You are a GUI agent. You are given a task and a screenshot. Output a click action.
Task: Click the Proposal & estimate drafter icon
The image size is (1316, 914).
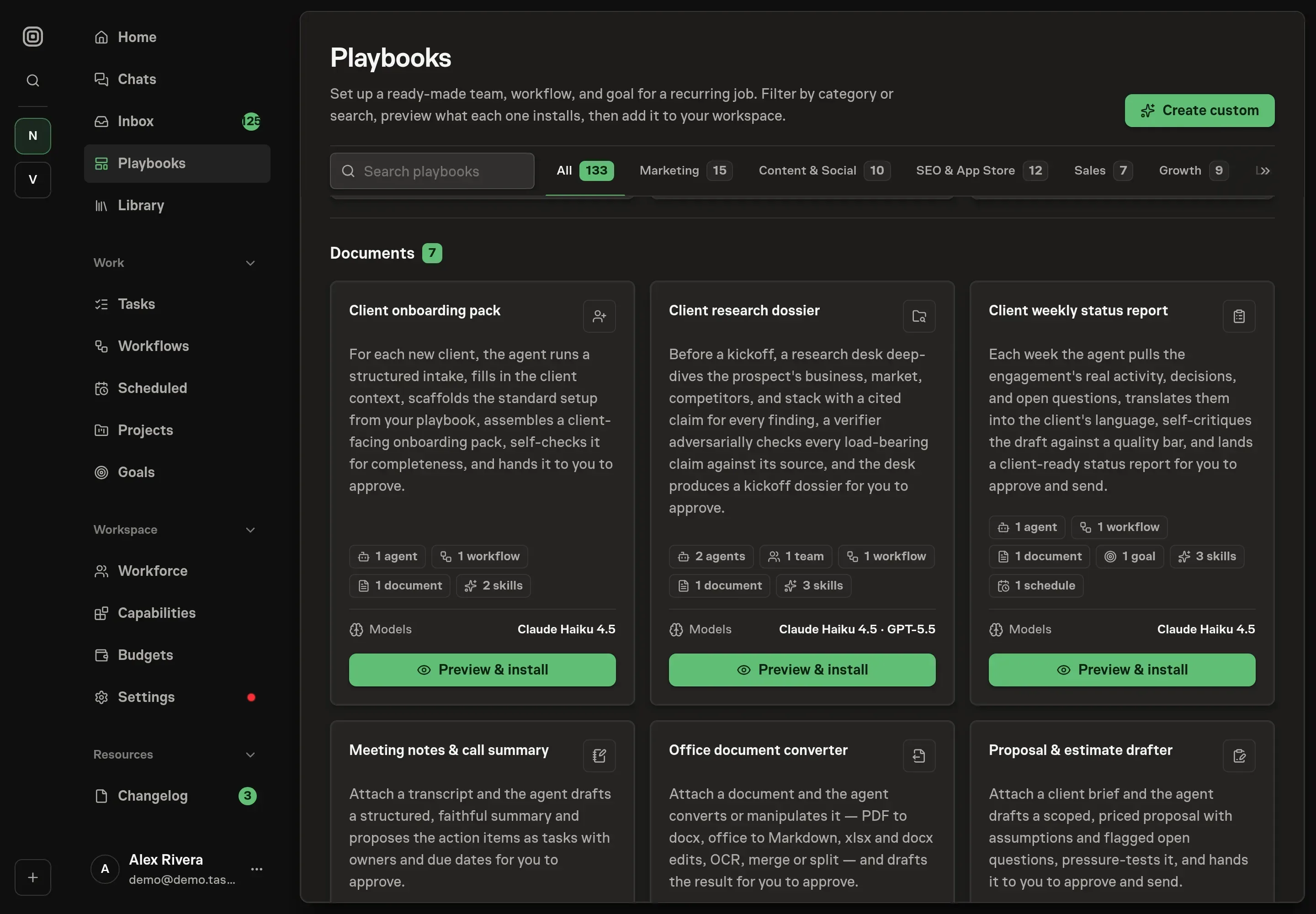(x=1239, y=756)
